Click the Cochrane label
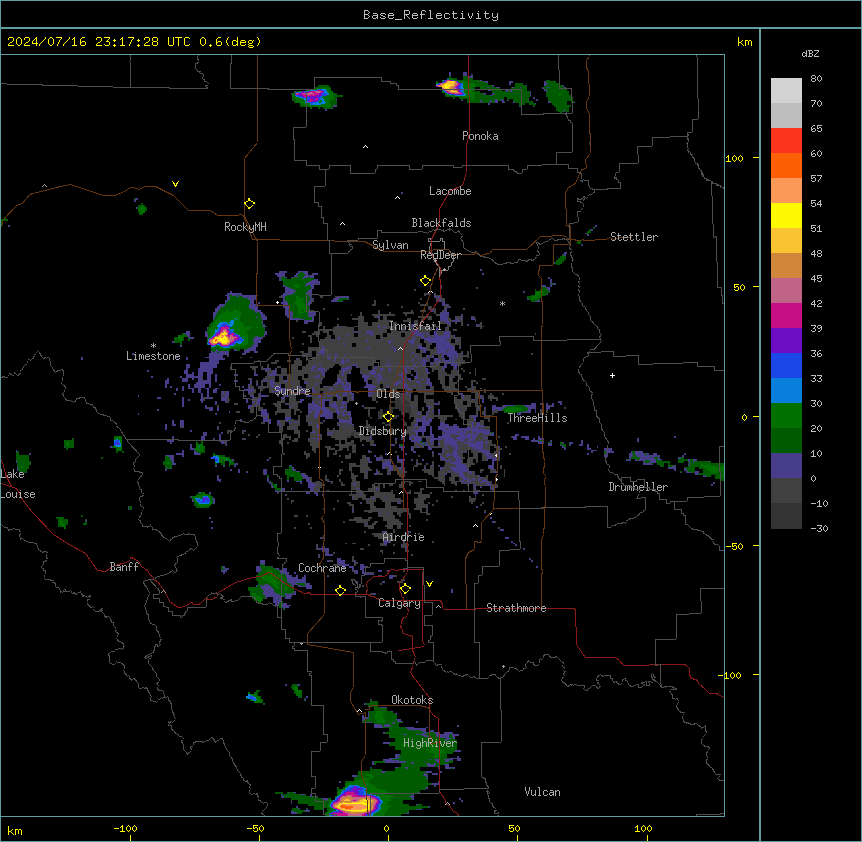862x842 pixels. [322, 568]
